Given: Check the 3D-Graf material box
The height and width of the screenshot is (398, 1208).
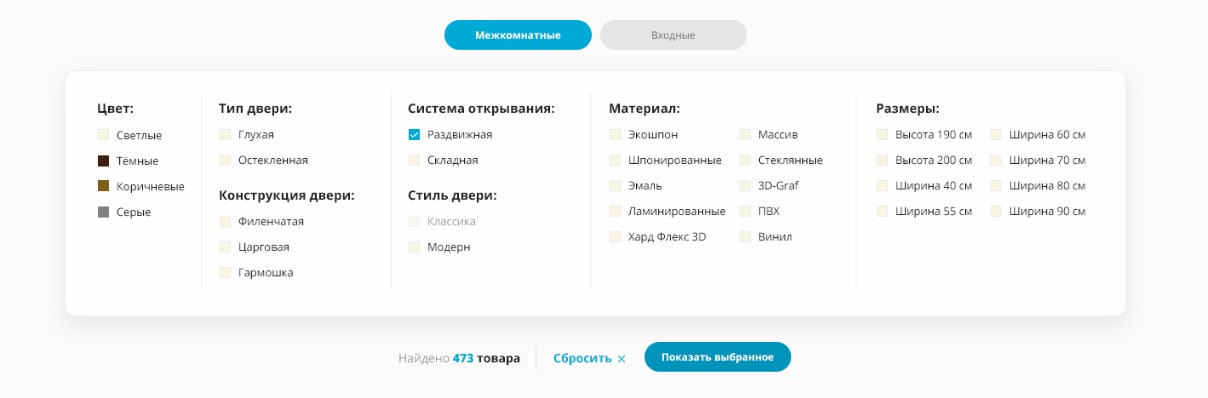Looking at the screenshot, I should coord(746,185).
